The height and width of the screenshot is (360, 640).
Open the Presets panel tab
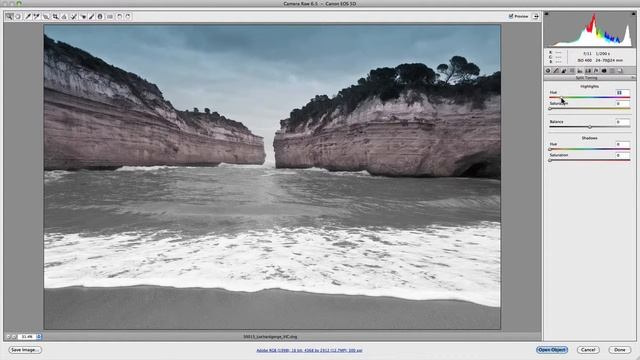(x=612, y=71)
